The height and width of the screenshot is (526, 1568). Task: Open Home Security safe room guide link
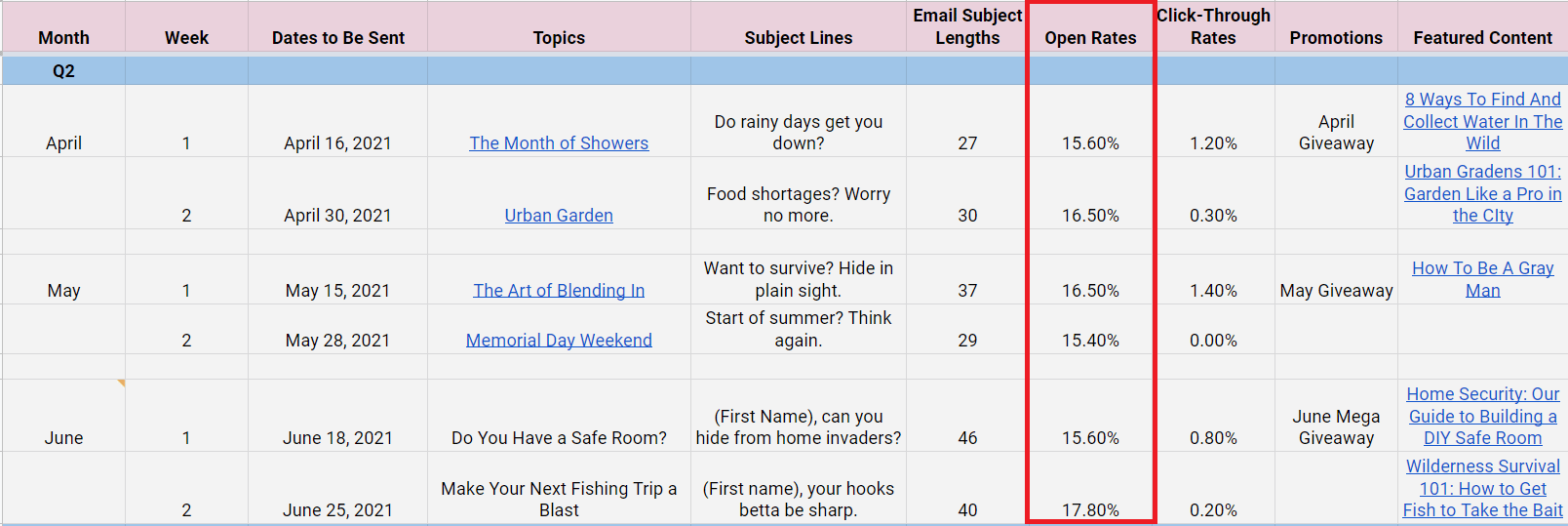1482,416
